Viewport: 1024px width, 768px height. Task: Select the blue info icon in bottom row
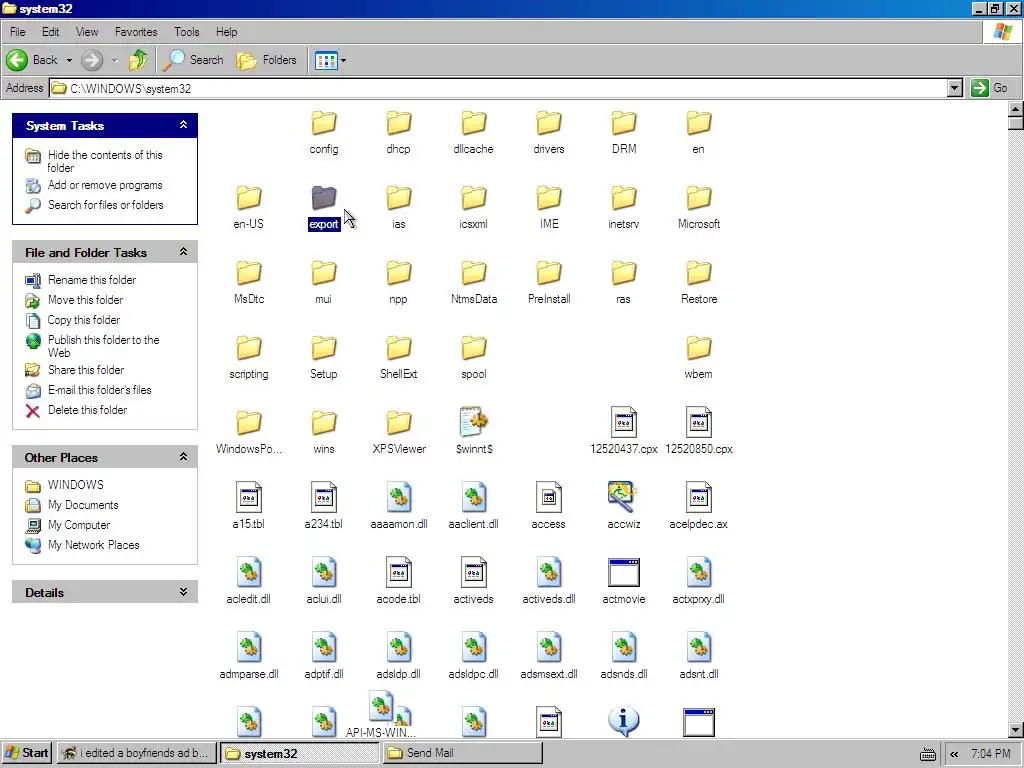(x=623, y=721)
